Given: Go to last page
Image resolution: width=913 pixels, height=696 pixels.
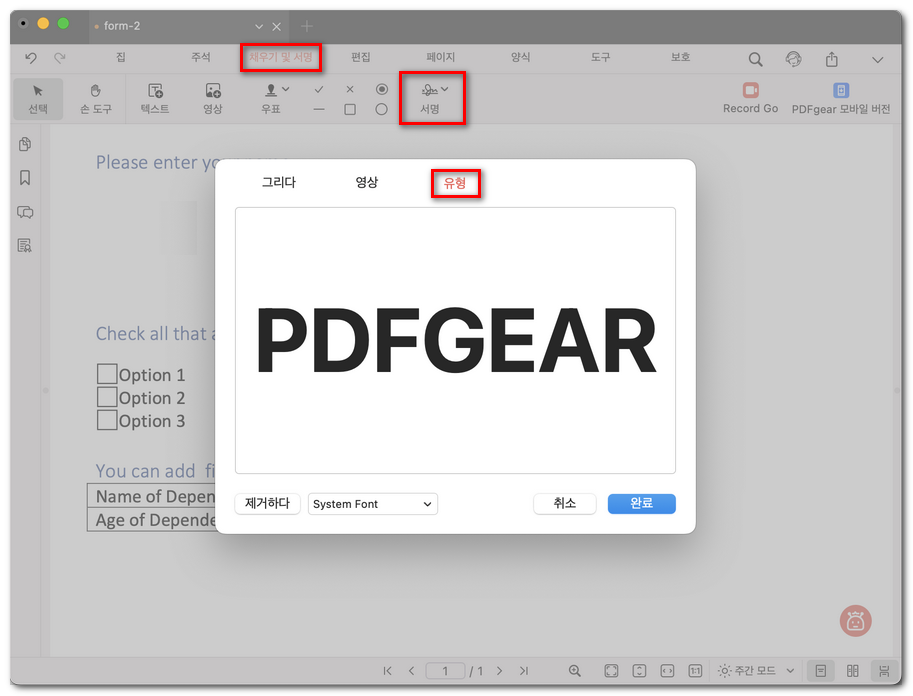Looking at the screenshot, I should coord(524,671).
